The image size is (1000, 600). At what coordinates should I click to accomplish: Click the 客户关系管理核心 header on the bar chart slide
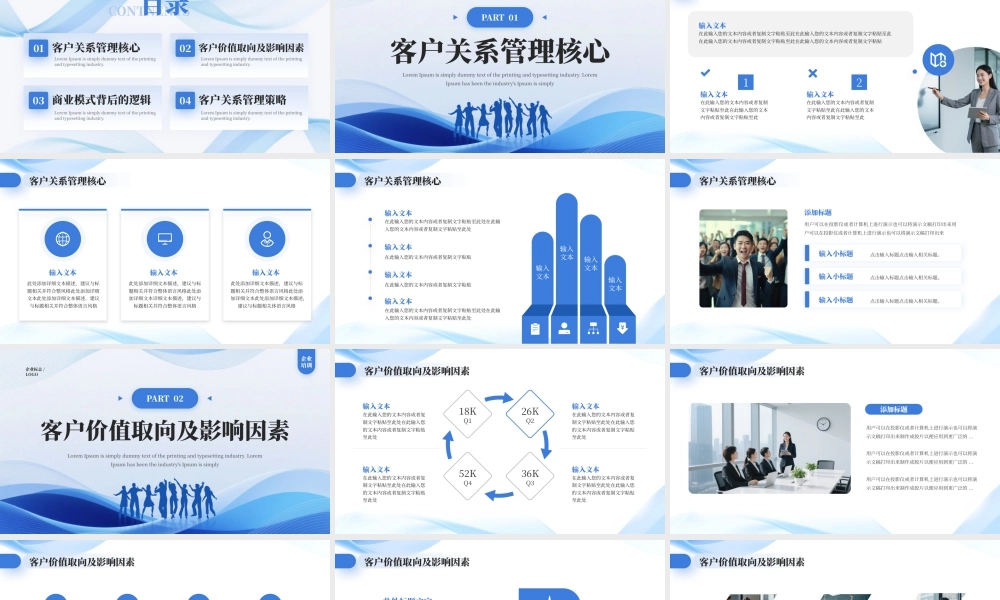tap(402, 181)
